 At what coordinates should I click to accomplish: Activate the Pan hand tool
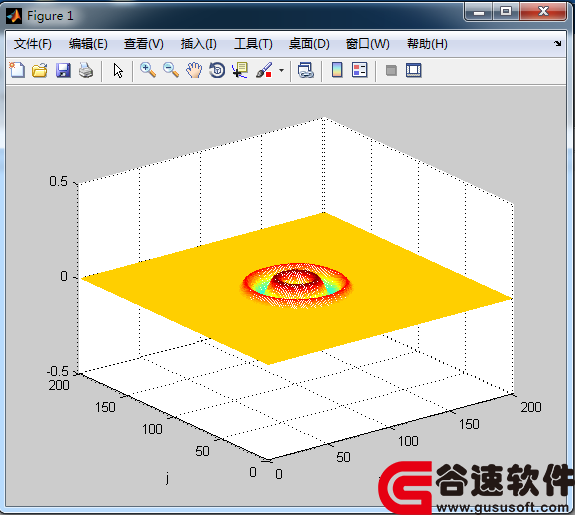194,70
